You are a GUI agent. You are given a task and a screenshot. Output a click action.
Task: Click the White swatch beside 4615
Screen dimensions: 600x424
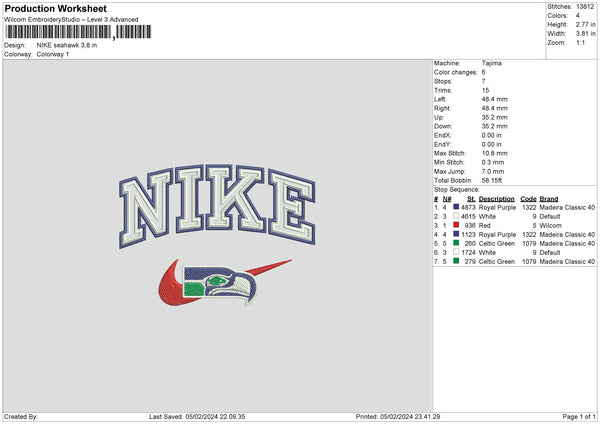coord(456,216)
